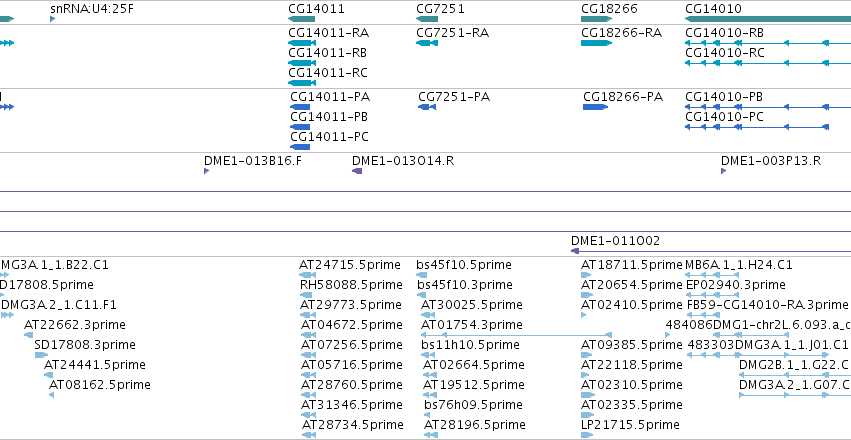Select the LP21715.5prime EST label
Image resolution: width=851 pixels, height=440 pixels.
(630, 424)
